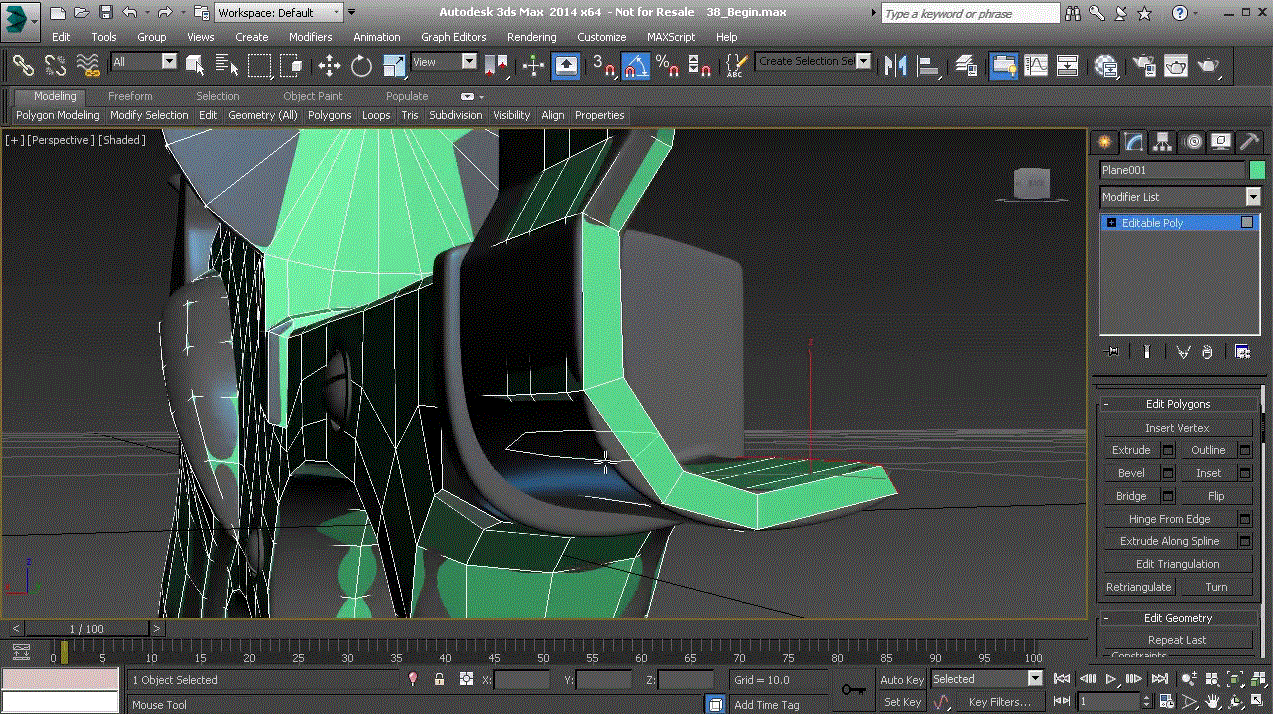Click the Undo arrow icon
The height and width of the screenshot is (714, 1273).
click(129, 13)
